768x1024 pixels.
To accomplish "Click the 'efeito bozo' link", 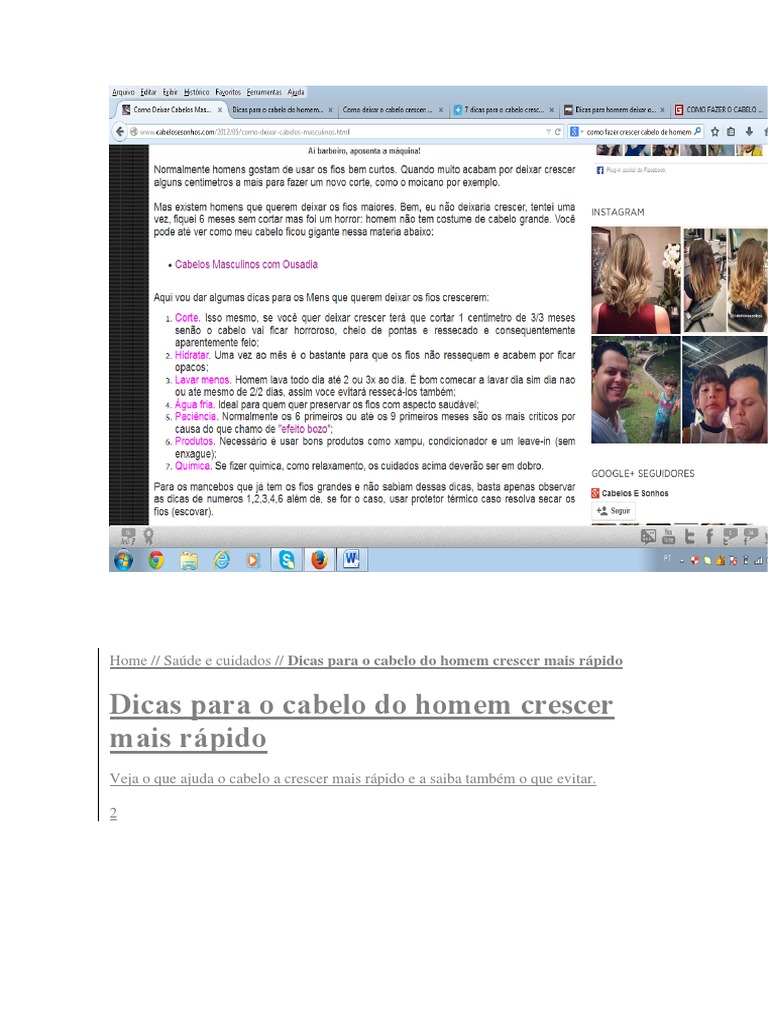I will click(305, 429).
